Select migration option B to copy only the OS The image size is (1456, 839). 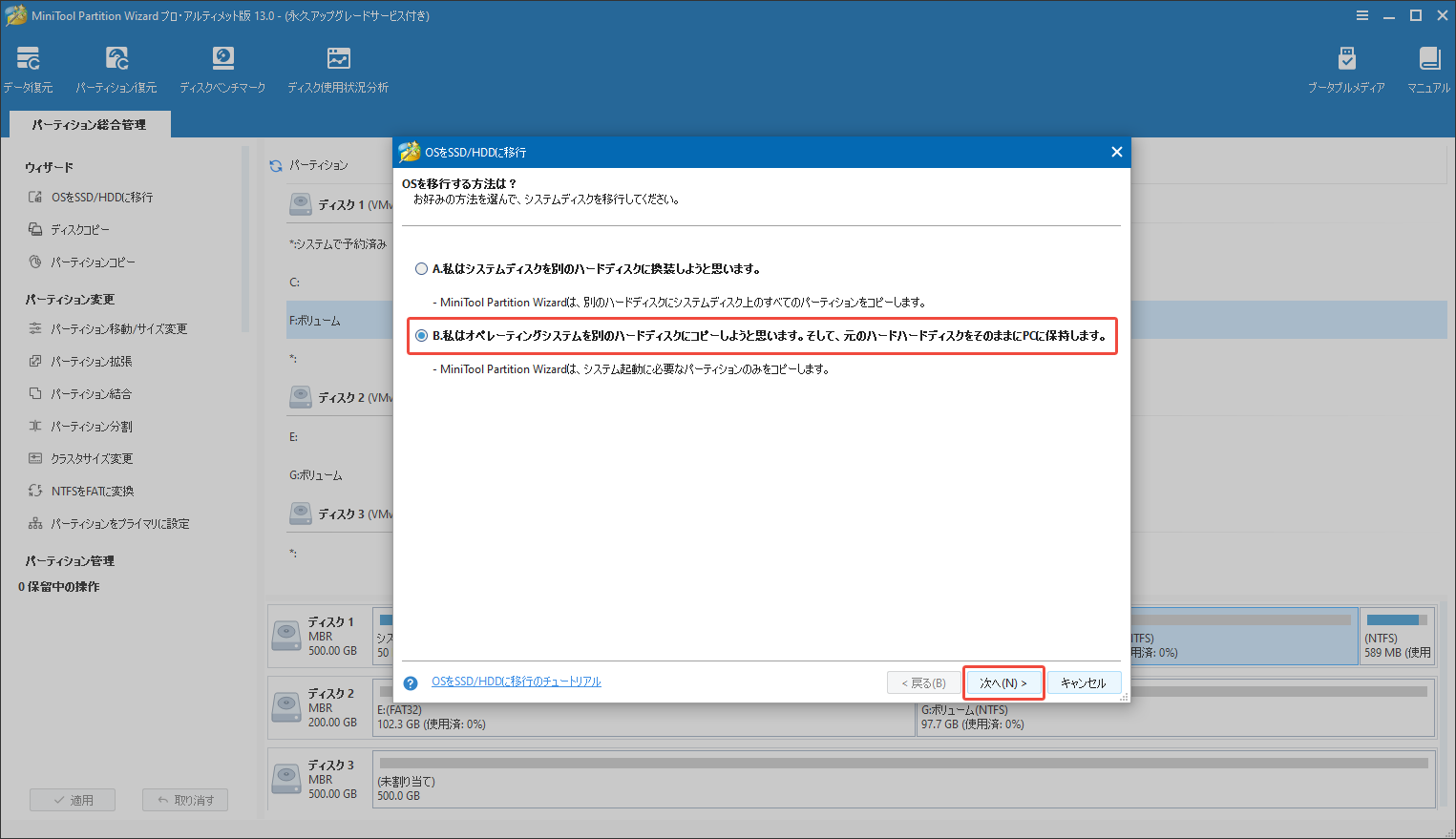coord(421,336)
